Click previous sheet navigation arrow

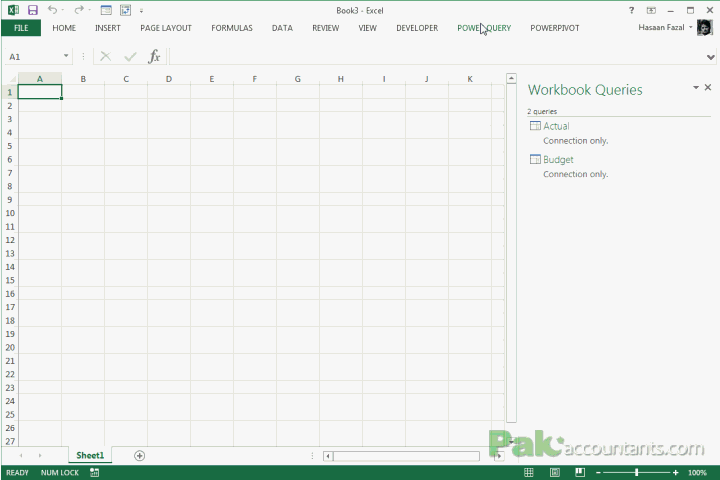tap(21, 456)
